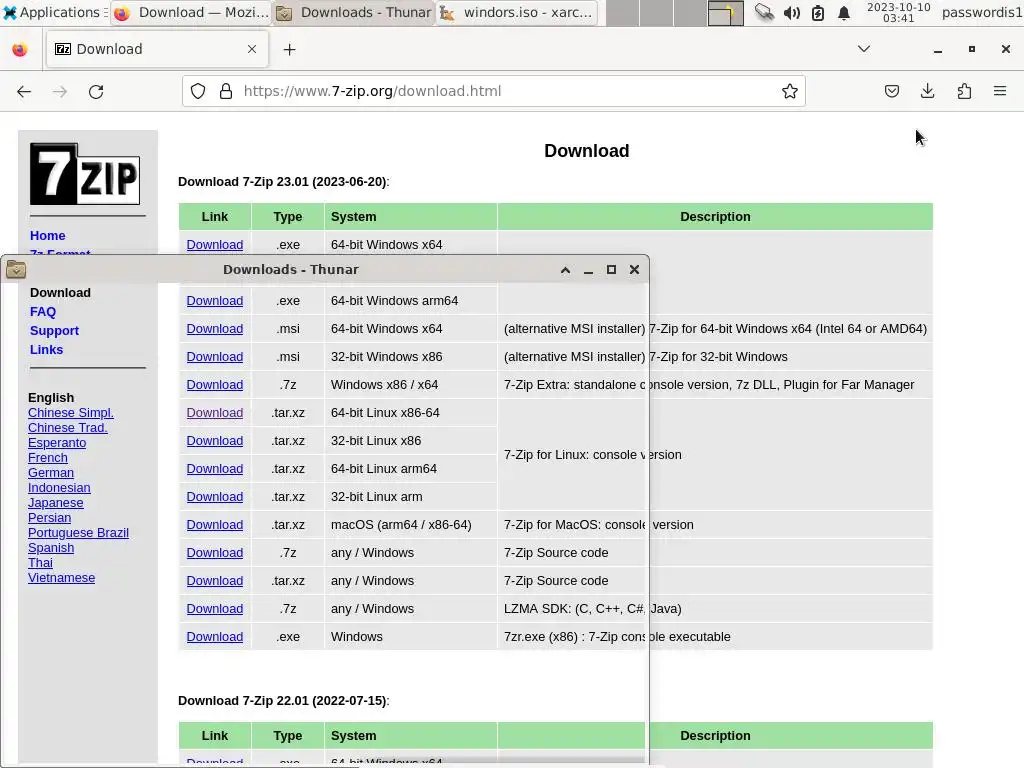Roll up the Thunar window with the arrow

pyautogui.click(x=566, y=270)
